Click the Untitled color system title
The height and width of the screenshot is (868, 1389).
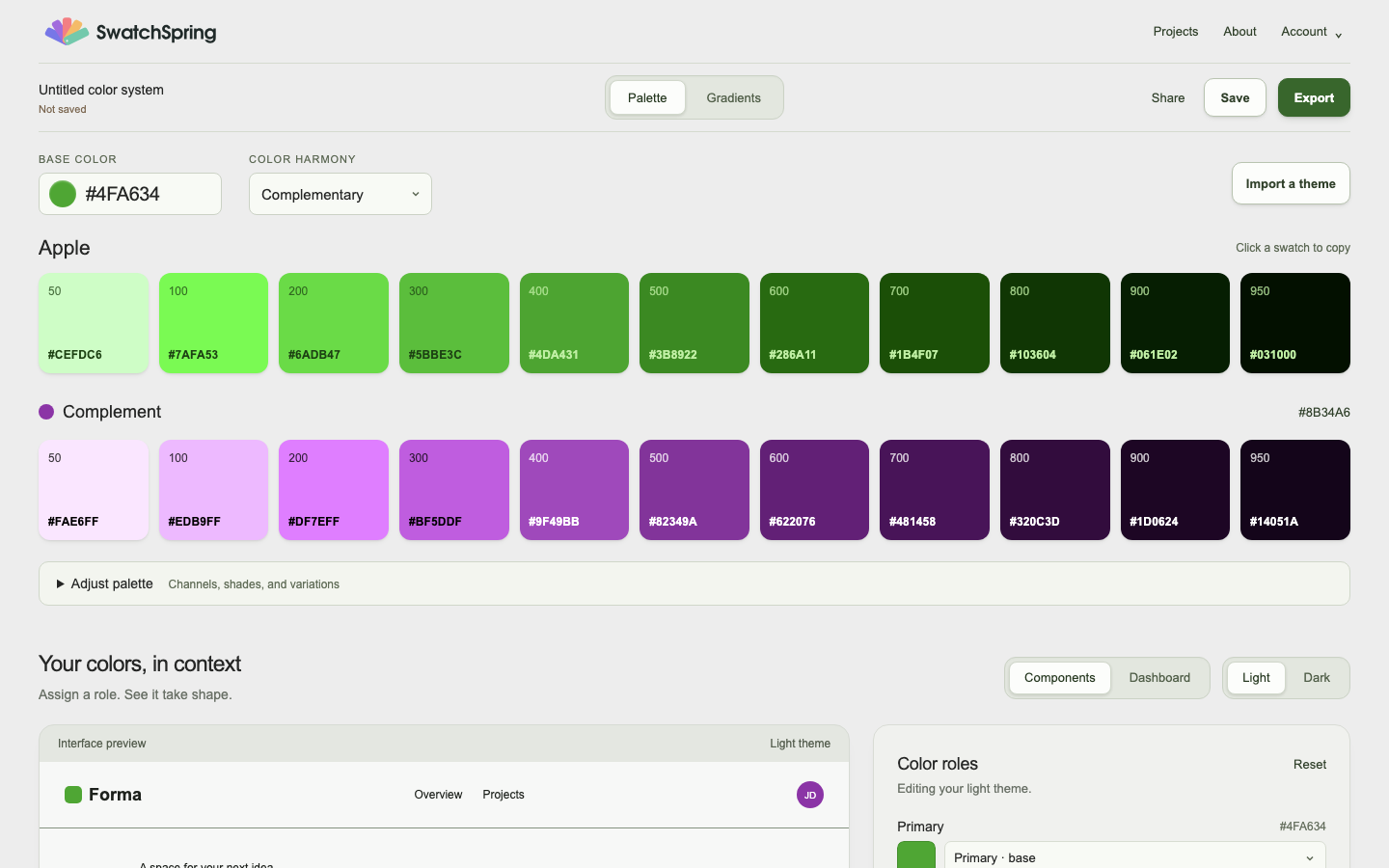tap(101, 90)
